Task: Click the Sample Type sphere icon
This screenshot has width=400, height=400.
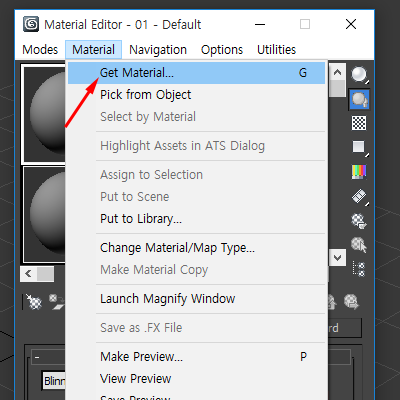Action: [359, 75]
